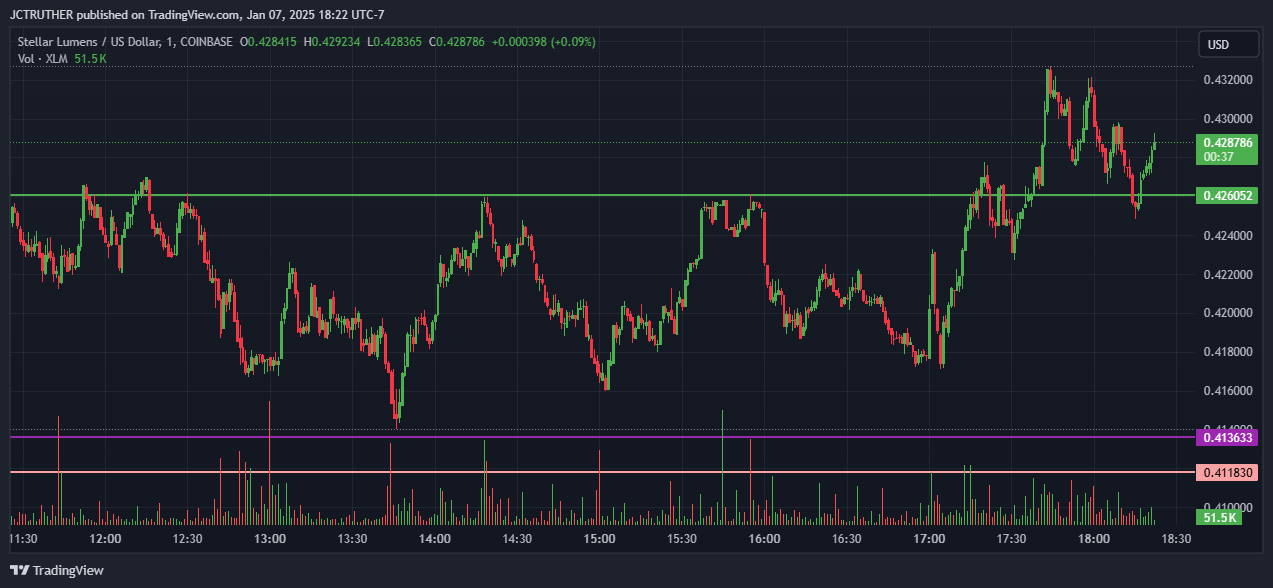Click the 0.420000 price axis label
The height and width of the screenshot is (588, 1273).
(x=1227, y=313)
